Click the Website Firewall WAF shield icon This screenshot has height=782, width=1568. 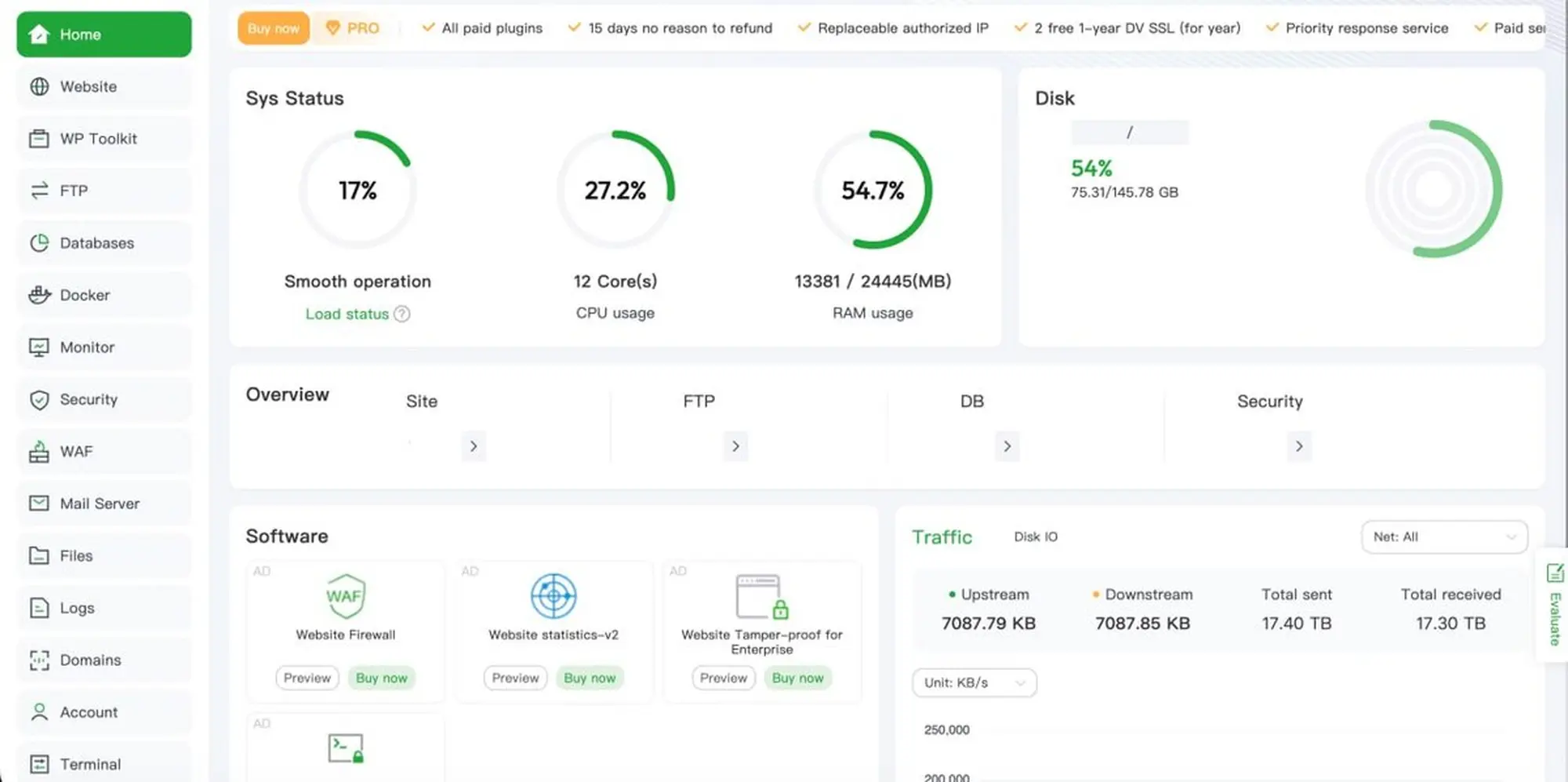pos(345,596)
